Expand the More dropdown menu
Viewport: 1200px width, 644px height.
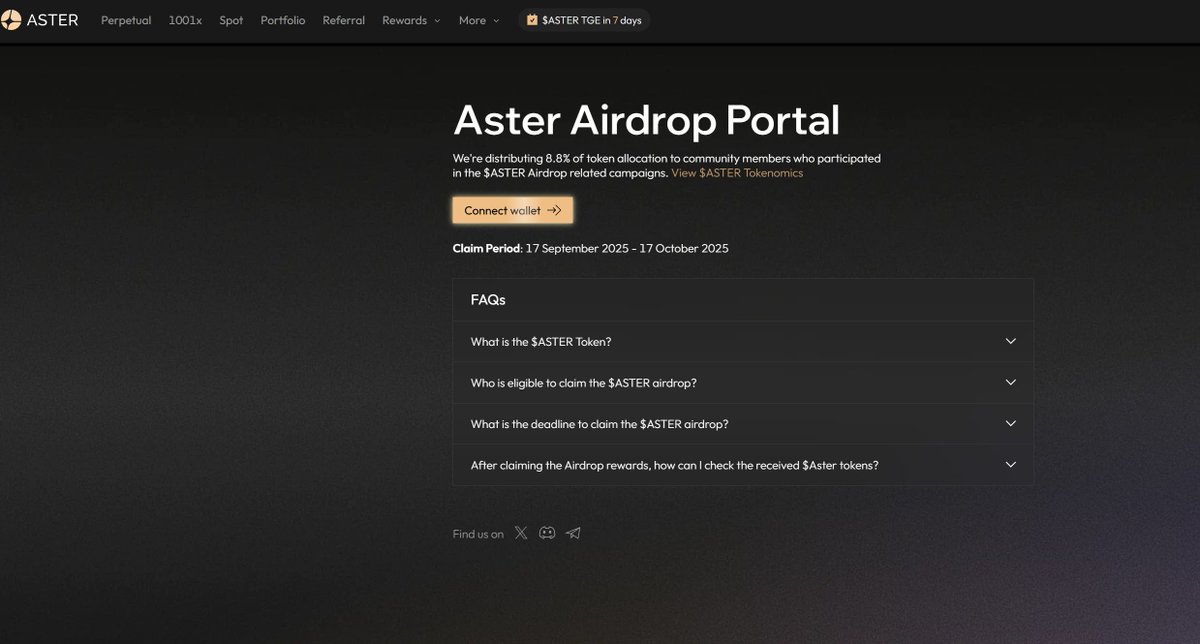[479, 20]
